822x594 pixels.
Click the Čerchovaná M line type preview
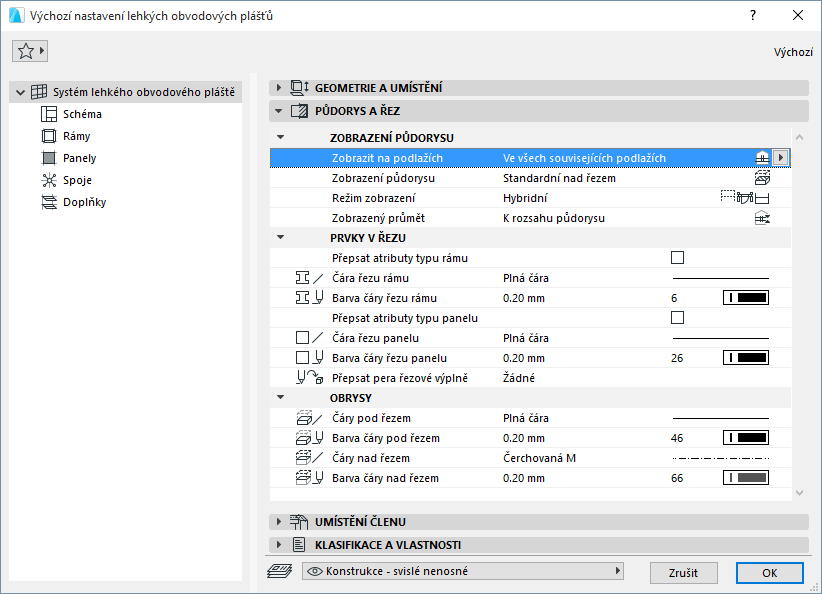pos(721,458)
